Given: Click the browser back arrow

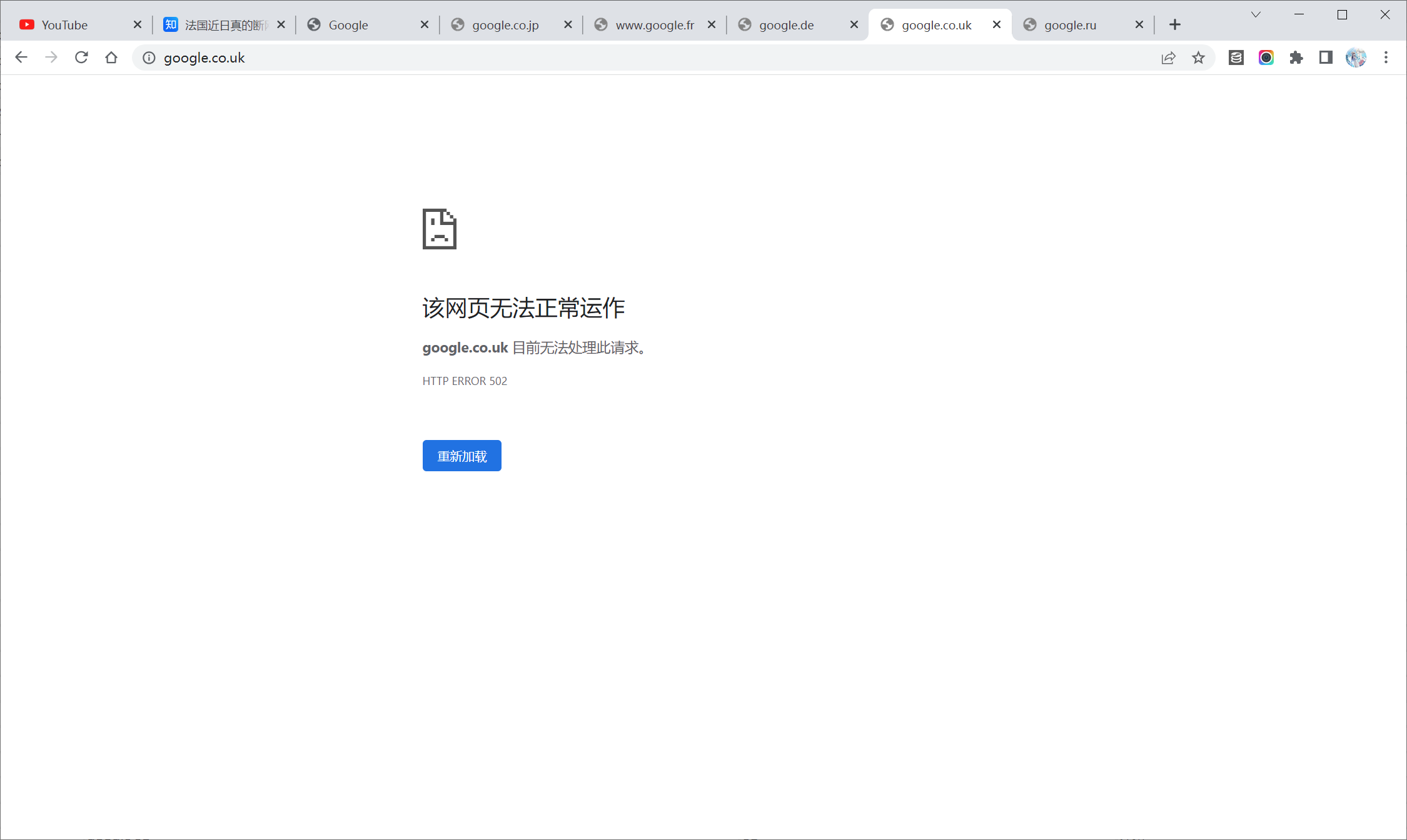Looking at the screenshot, I should click(x=21, y=57).
